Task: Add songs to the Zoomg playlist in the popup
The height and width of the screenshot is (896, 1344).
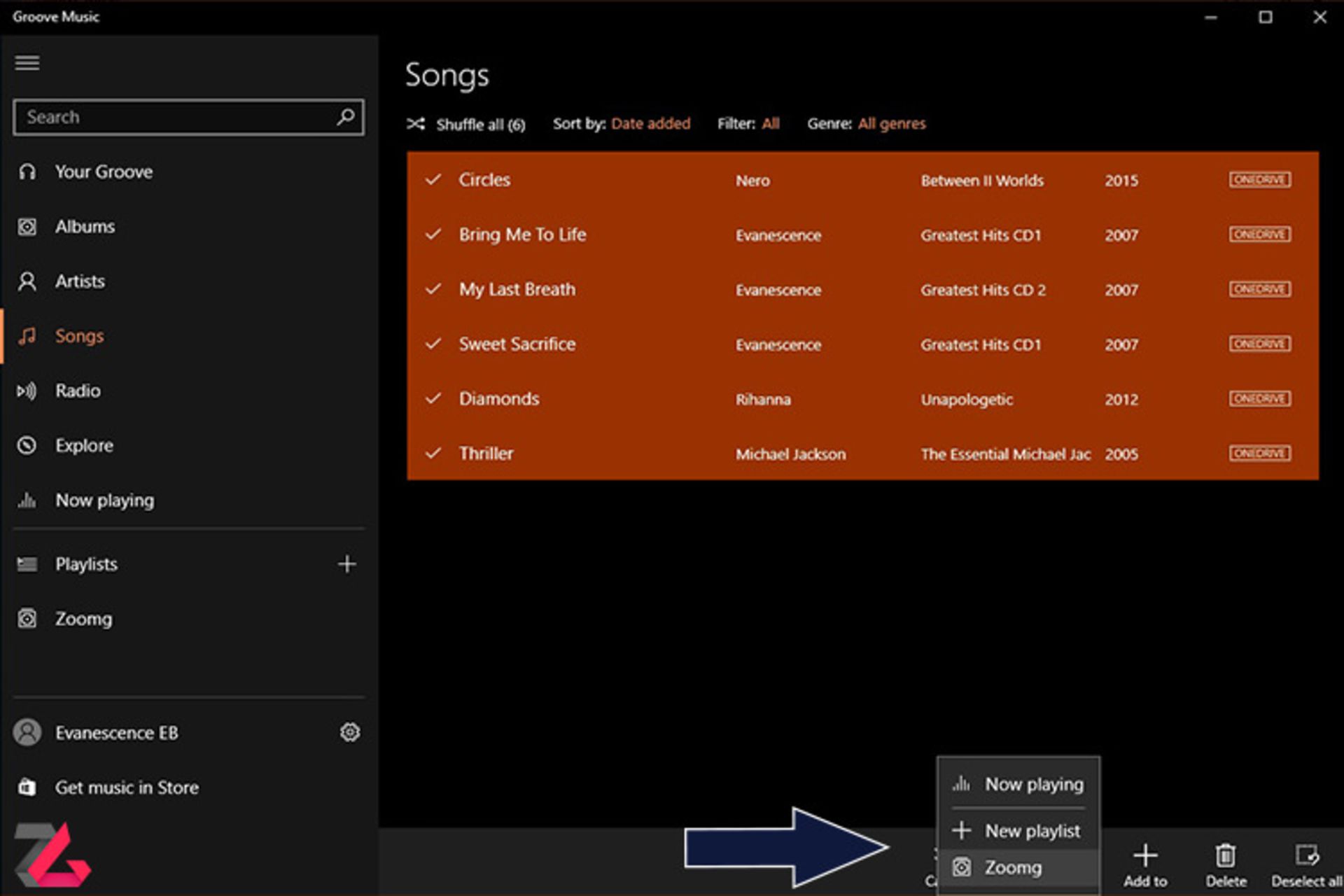Action: pos(1018,868)
